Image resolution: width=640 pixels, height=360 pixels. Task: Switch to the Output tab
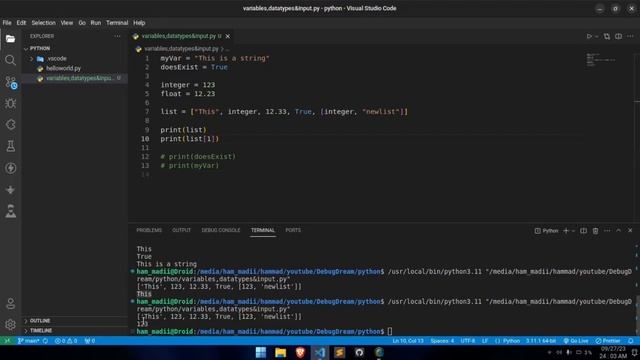point(181,230)
